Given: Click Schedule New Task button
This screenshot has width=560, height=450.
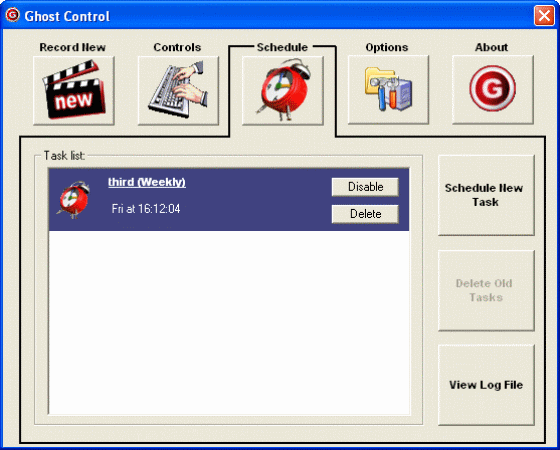Looking at the screenshot, I should pos(486,195).
